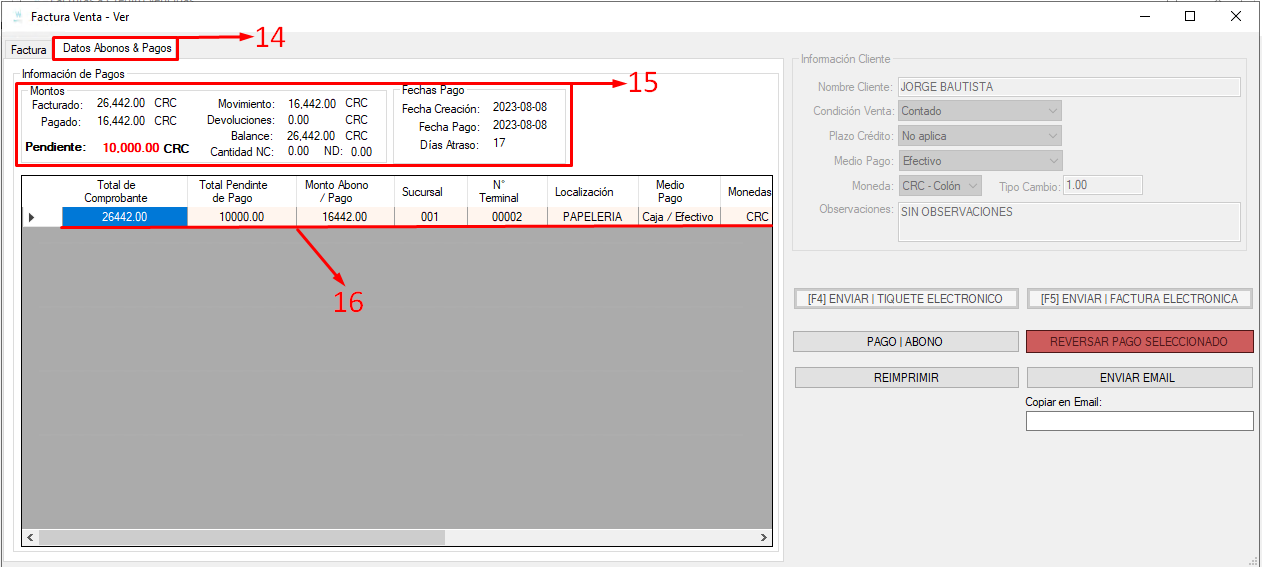Send invoice by email with ENVIAR EMAIL
The width and height of the screenshot is (1262, 567).
[1139, 378]
